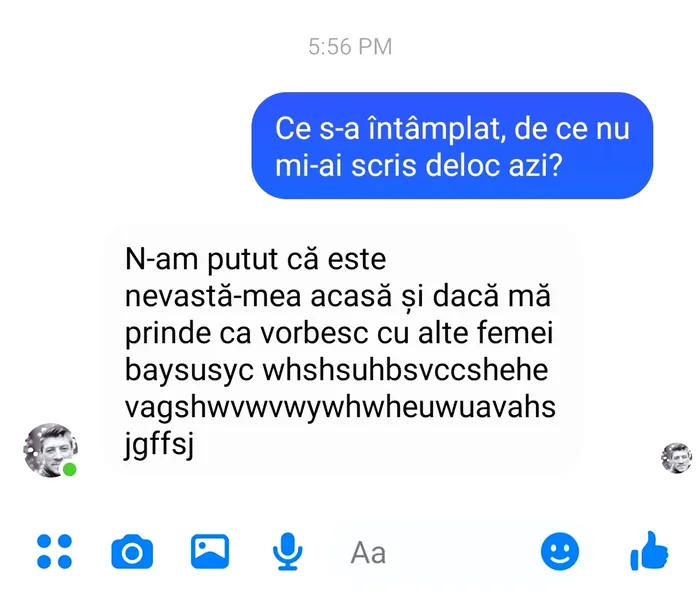The image size is (700, 593).
Task: Tap the line starting with 'nevastă-mea acasă'
Action: coord(338,296)
